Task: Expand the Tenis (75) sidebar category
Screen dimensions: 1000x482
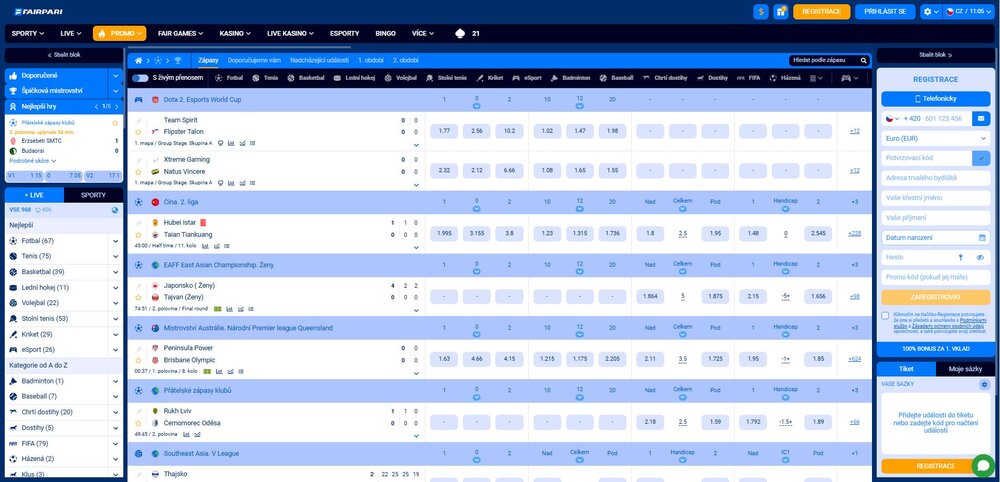Action: tap(115, 256)
